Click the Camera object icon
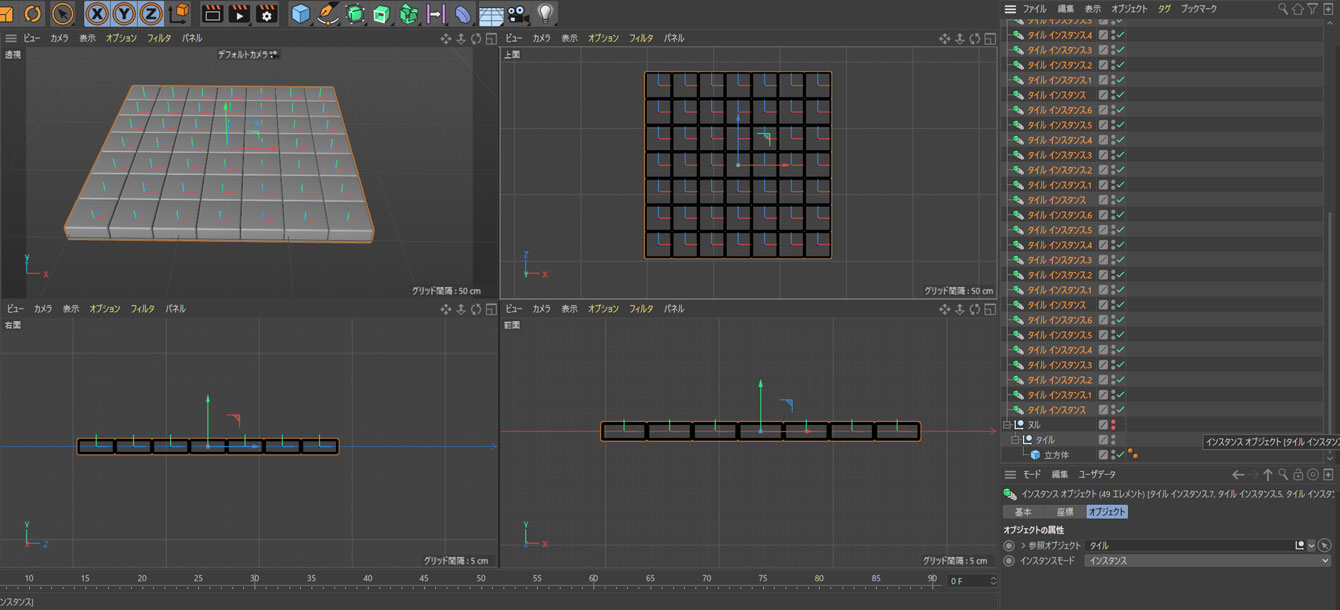The height and width of the screenshot is (610, 1340). tap(517, 14)
